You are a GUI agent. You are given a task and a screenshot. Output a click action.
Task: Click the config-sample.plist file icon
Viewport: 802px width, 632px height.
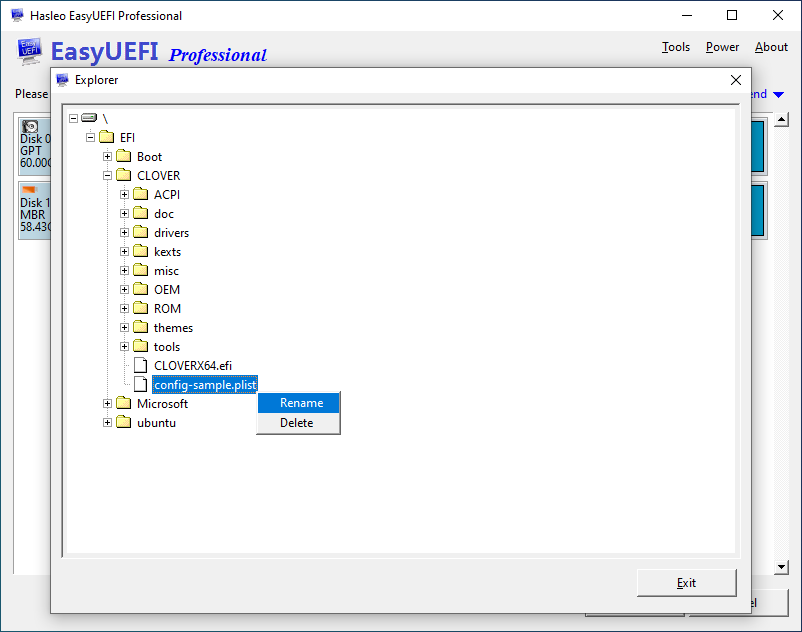(x=140, y=384)
